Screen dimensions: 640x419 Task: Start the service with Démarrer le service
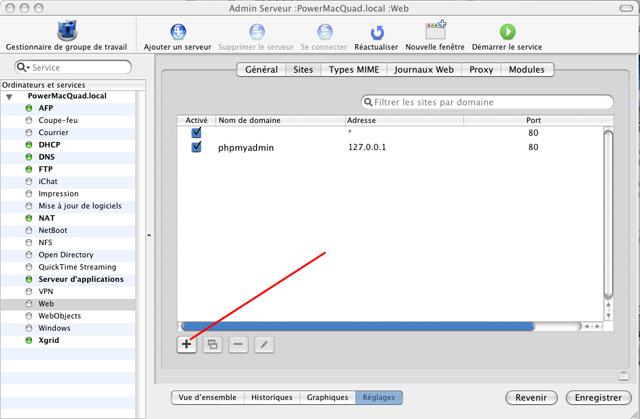(x=507, y=32)
